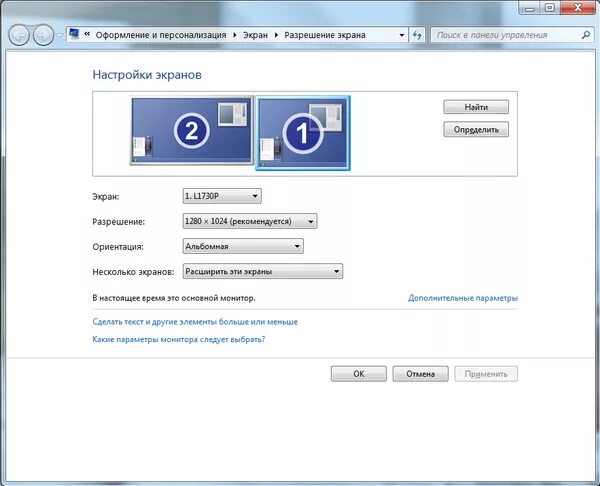Viewport: 600px width, 486px height.
Task: Click the 'Найти' button
Action: click(x=476, y=107)
